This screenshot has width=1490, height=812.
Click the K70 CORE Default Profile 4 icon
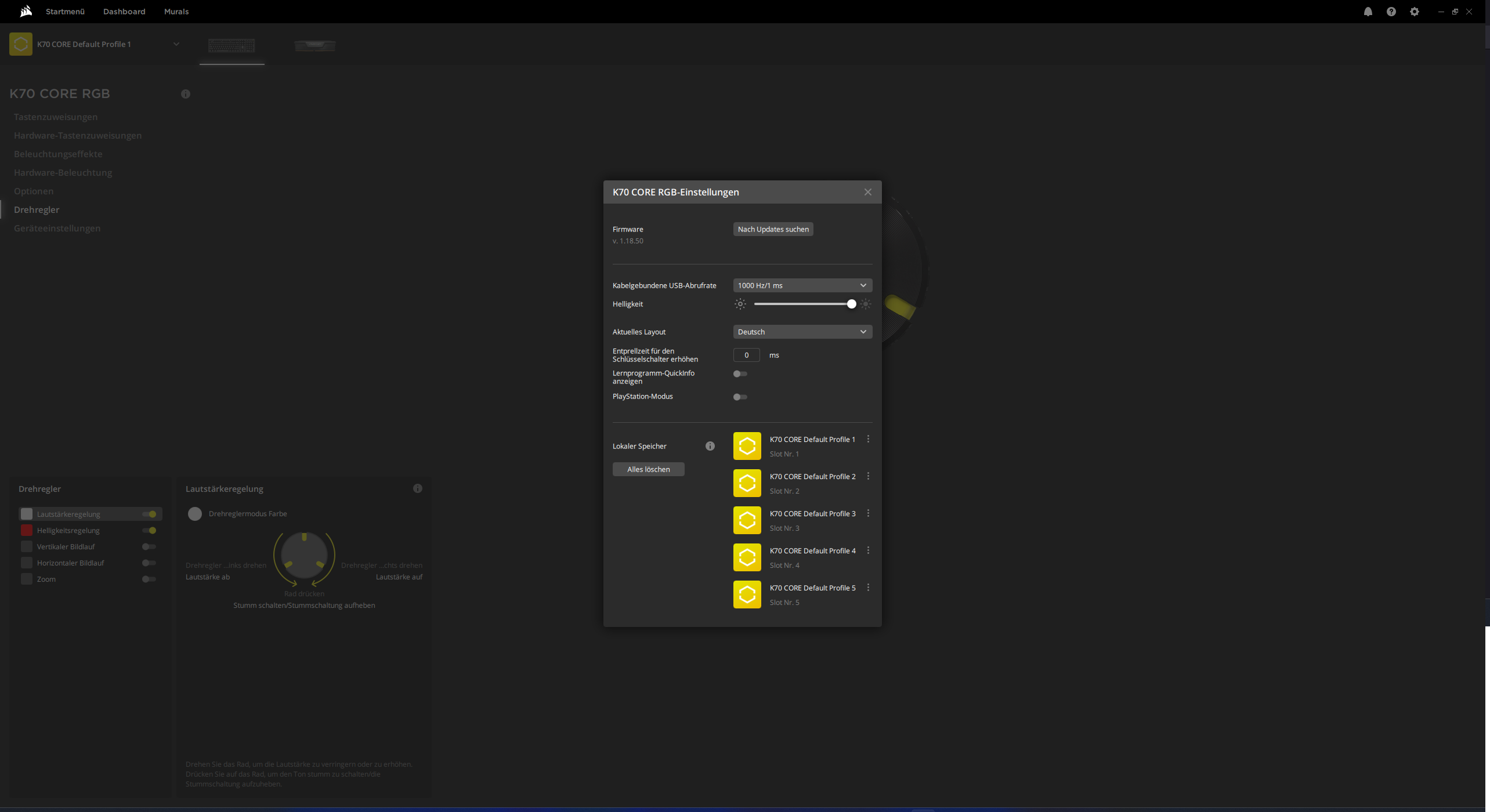click(748, 557)
